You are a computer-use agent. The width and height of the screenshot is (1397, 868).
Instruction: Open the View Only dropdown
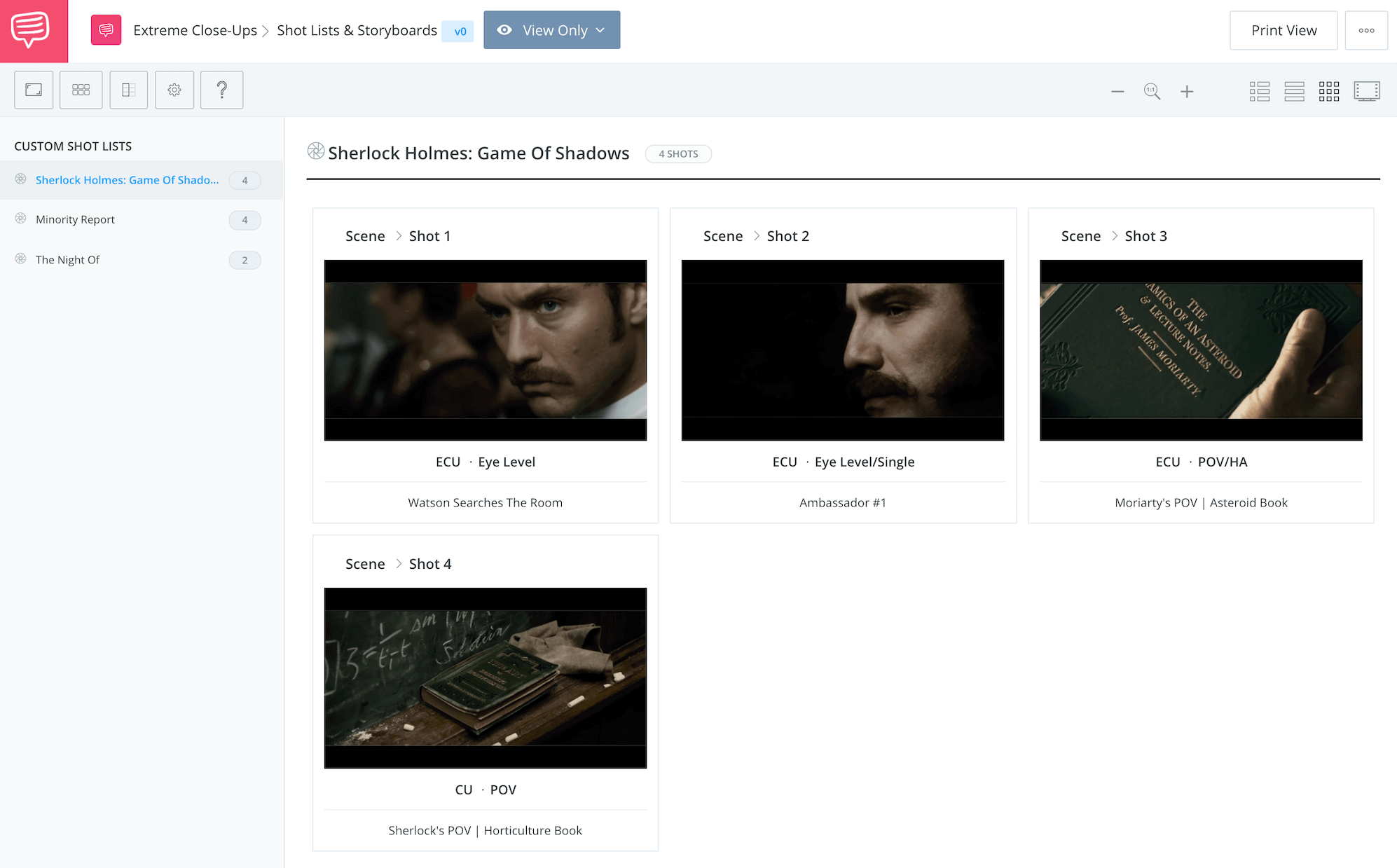tap(551, 30)
